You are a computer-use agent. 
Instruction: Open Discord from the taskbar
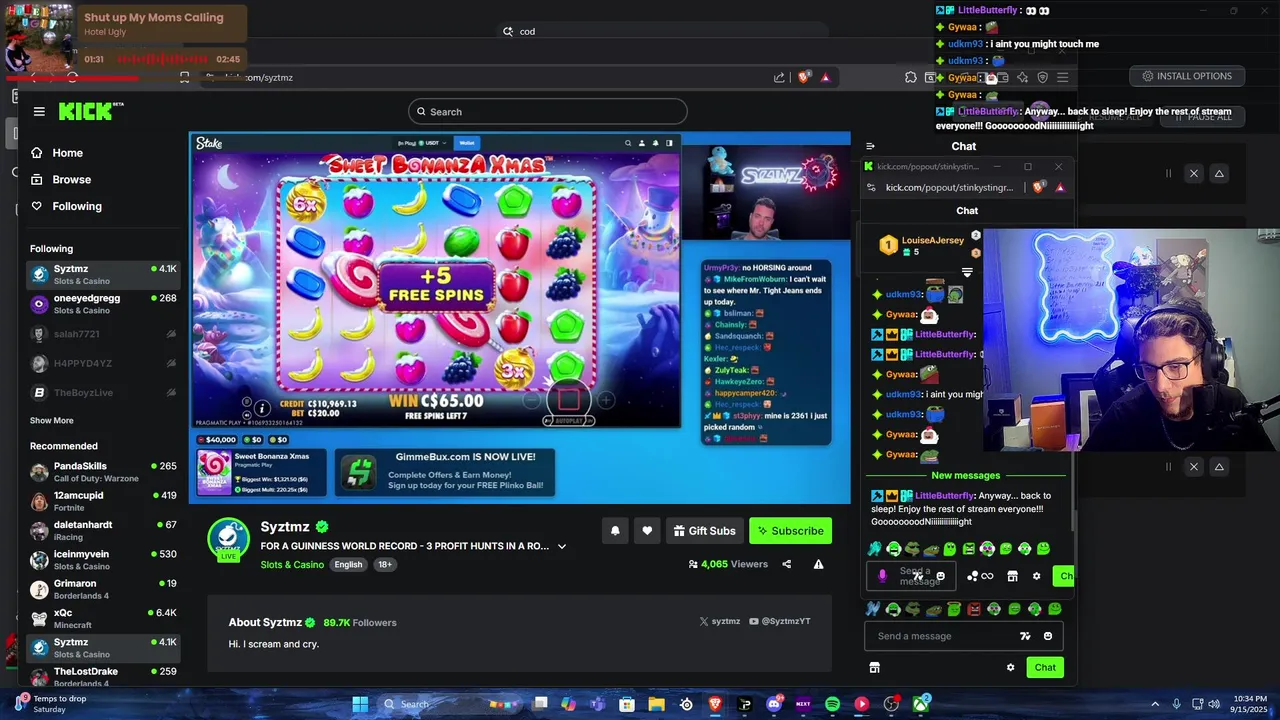pos(774,704)
